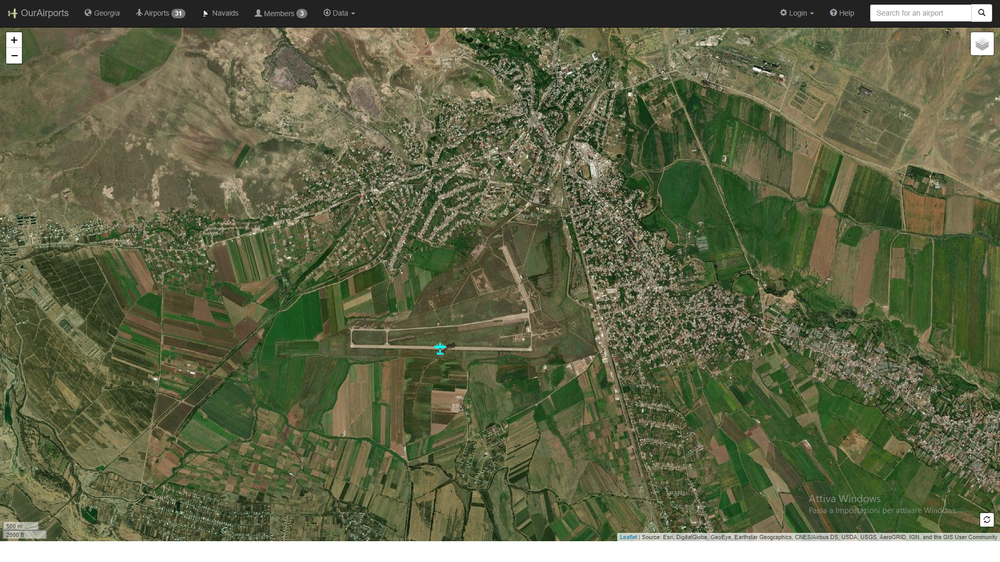The width and height of the screenshot is (1000, 562).
Task: Open the Navaids list
Action: pyautogui.click(x=220, y=13)
